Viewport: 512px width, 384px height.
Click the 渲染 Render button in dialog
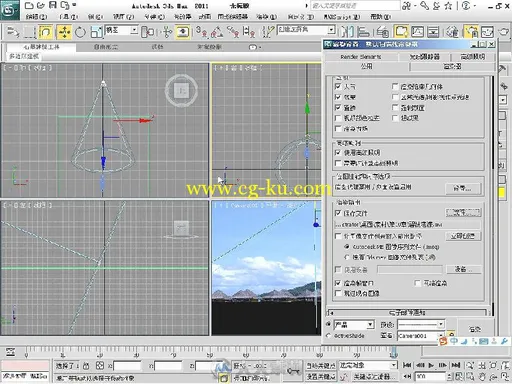point(475,329)
